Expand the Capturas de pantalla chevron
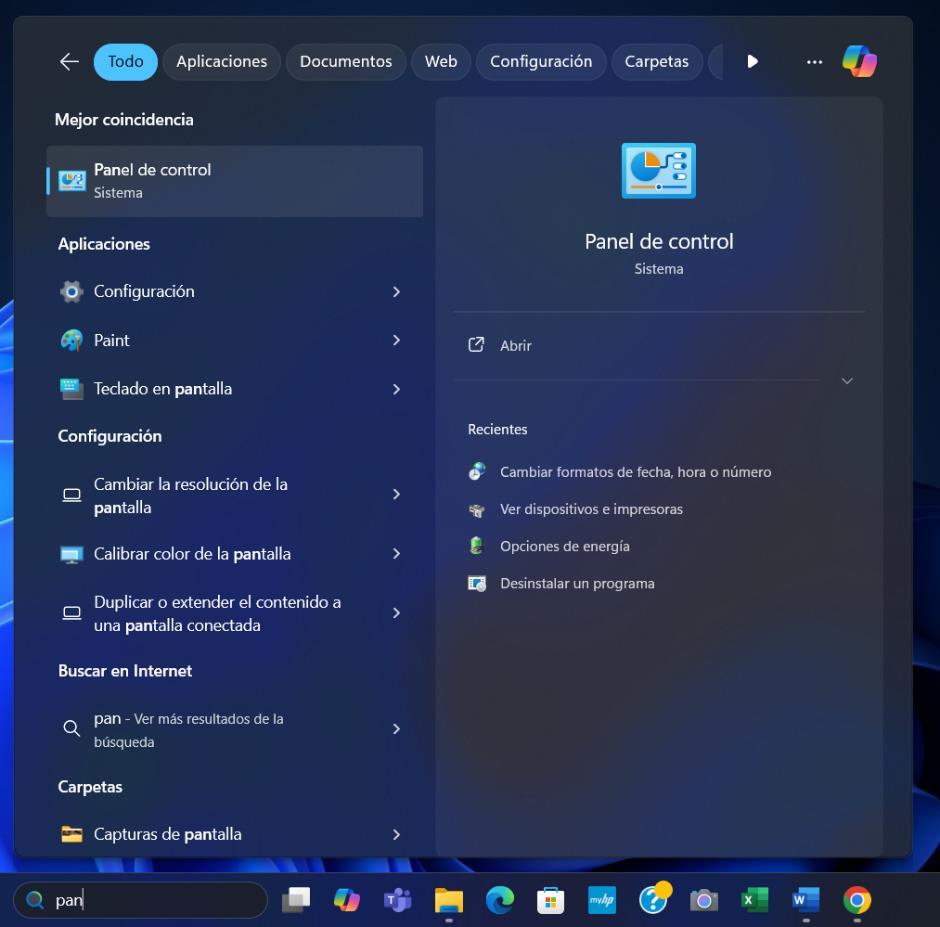Screen dimensions: 940x927 pos(396,834)
